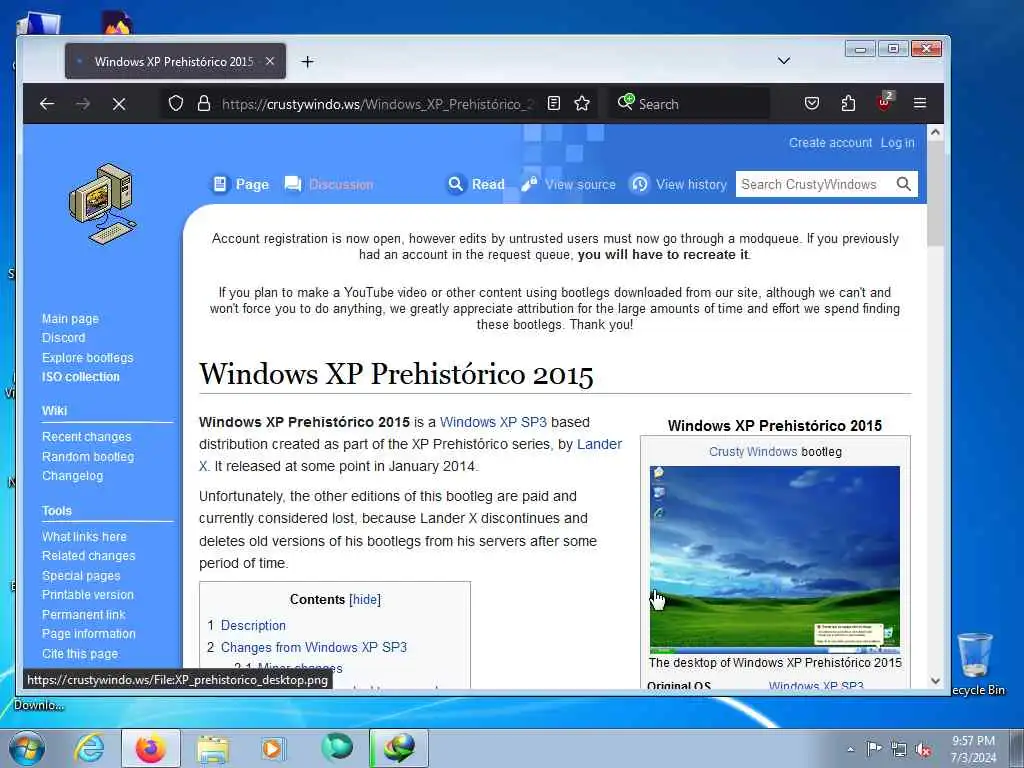Click the muted volume tray icon

(x=923, y=750)
